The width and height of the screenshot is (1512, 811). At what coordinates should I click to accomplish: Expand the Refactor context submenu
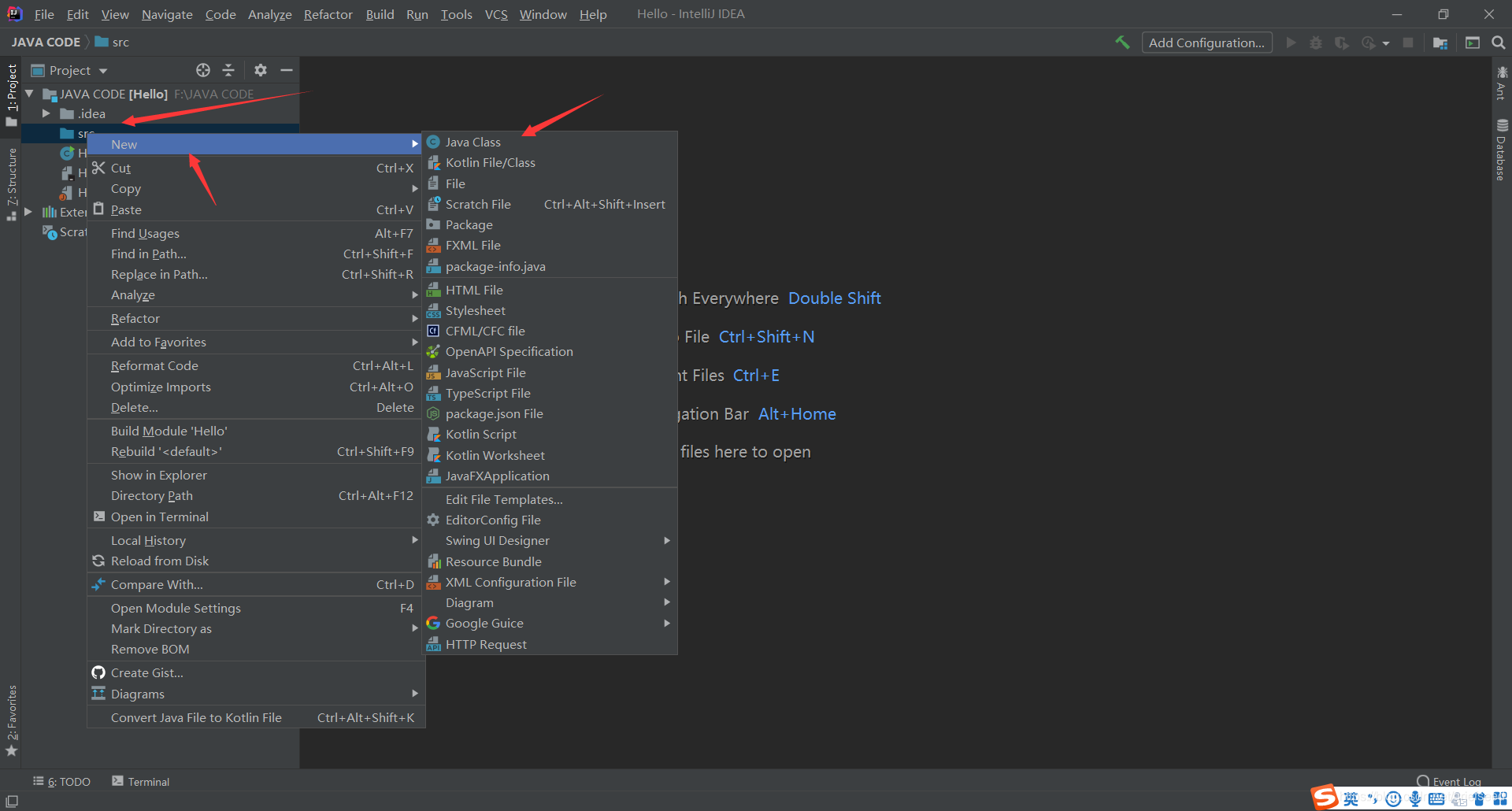(x=256, y=318)
